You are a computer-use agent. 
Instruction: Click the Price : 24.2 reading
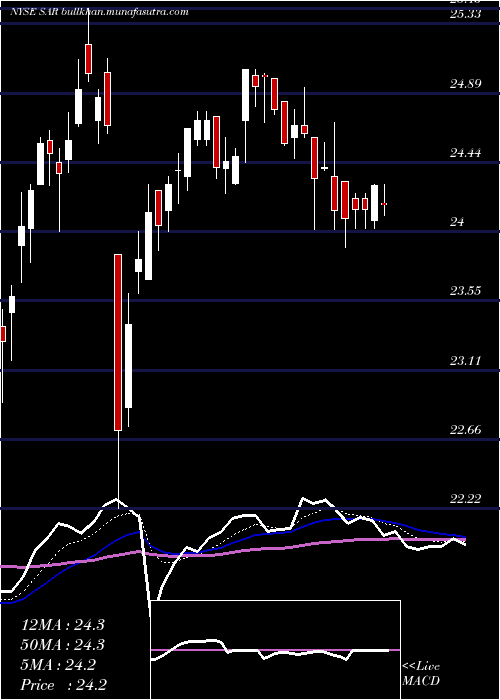[64, 684]
